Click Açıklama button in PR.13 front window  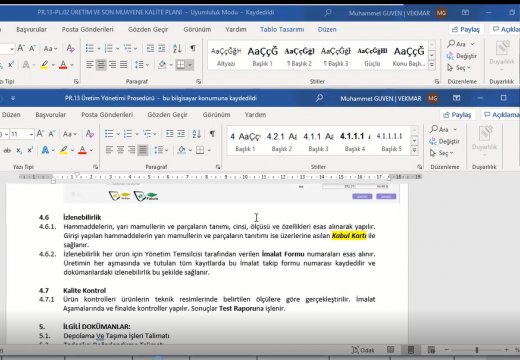pyautogui.click(x=501, y=115)
